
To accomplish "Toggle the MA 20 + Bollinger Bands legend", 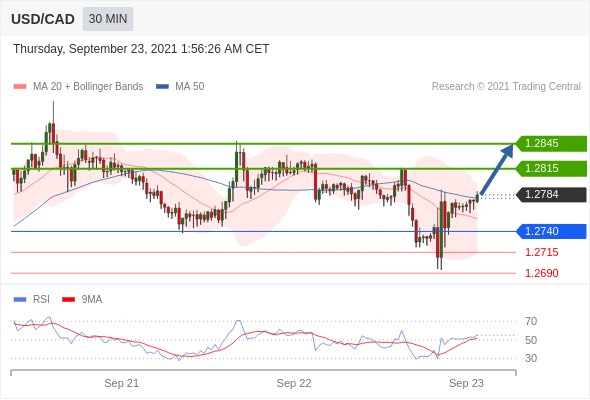I will point(78,87).
